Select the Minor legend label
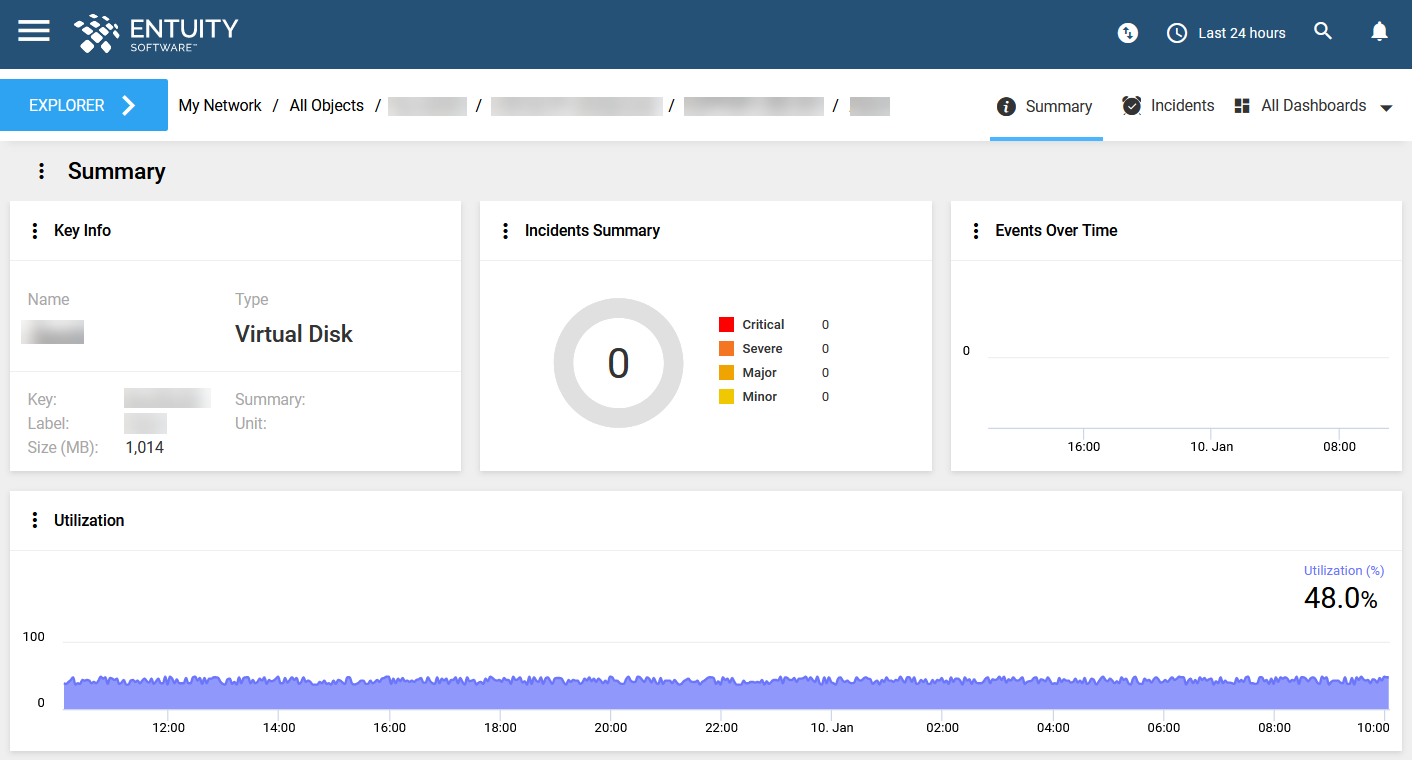The image size is (1412, 760). click(759, 397)
